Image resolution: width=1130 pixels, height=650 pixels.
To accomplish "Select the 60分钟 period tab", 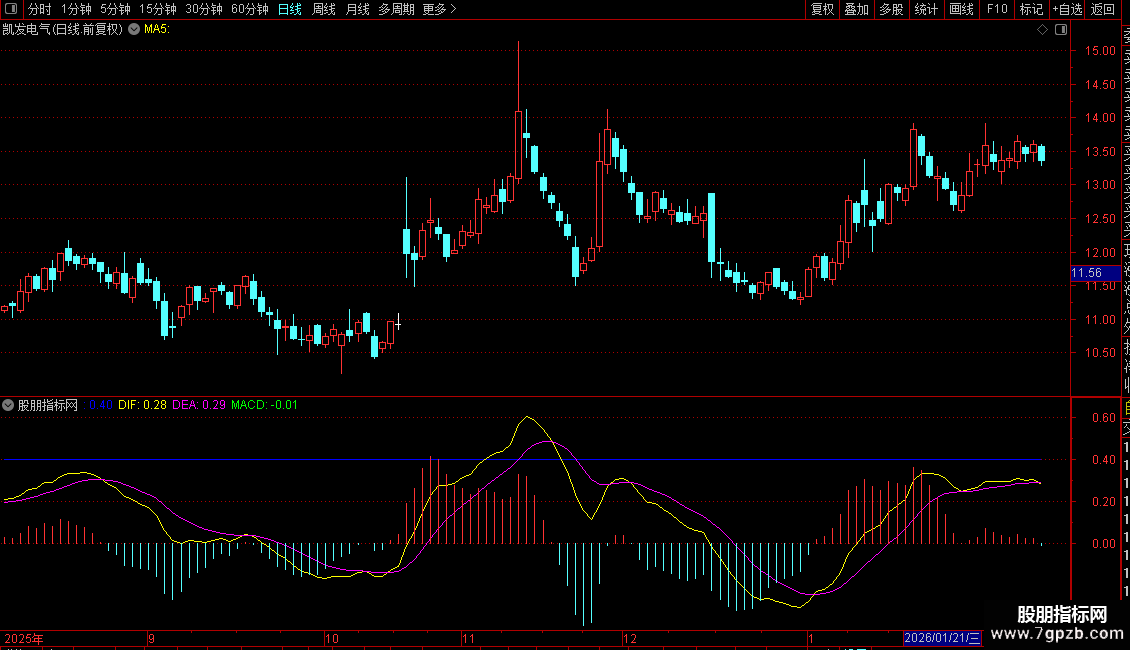I will pos(249,9).
